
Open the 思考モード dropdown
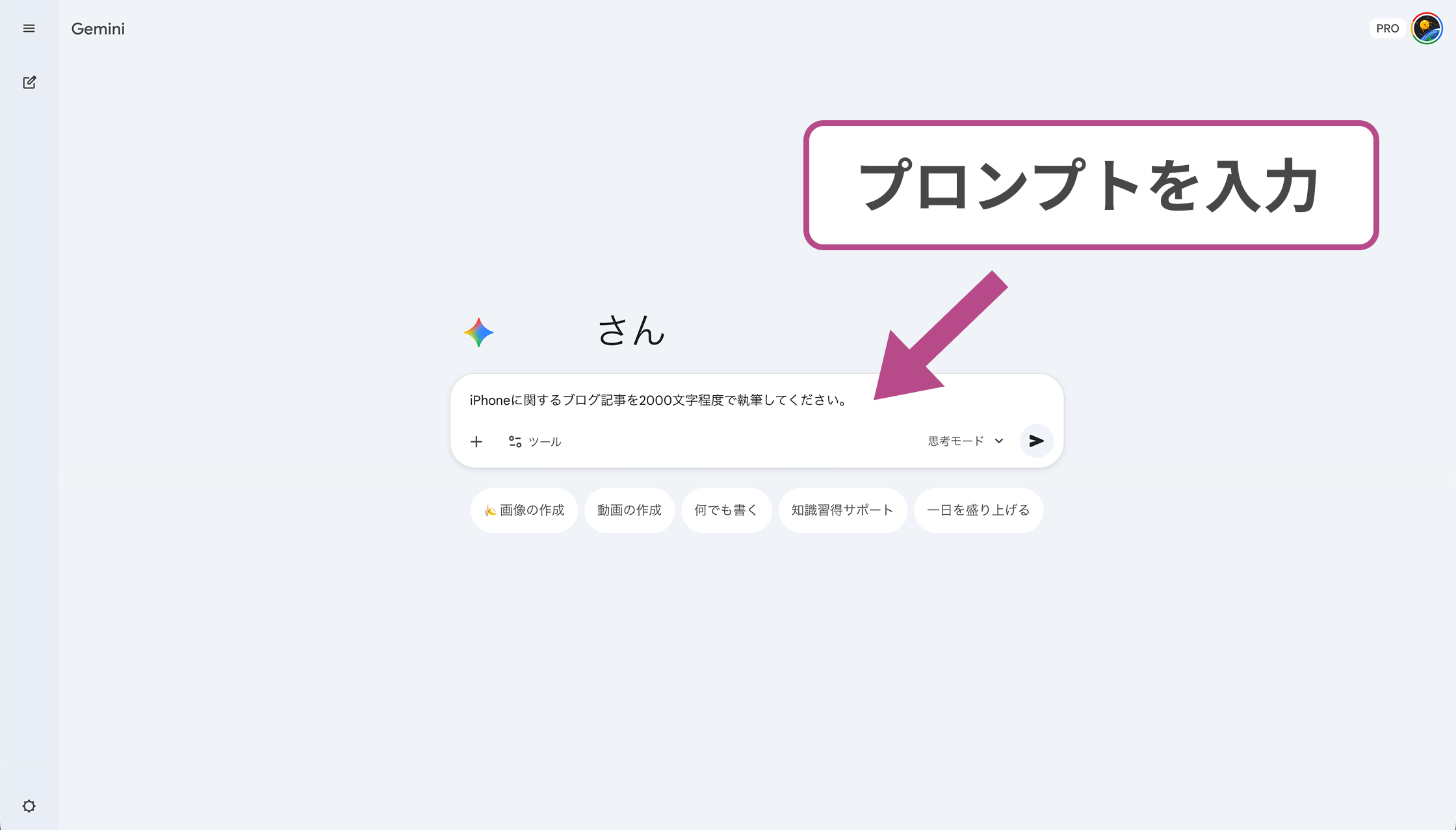pyautogui.click(x=955, y=441)
